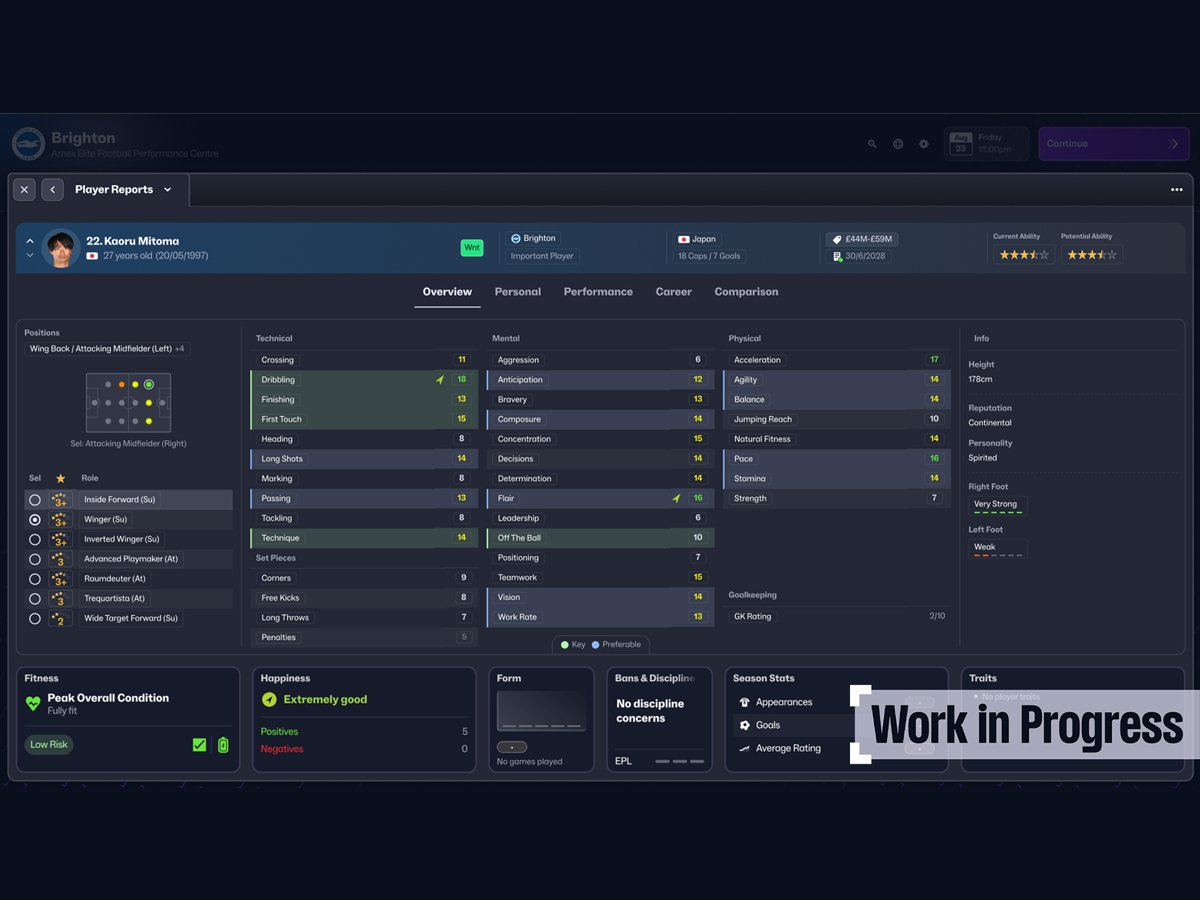Click the Form graph thumbnail
The height and width of the screenshot is (900, 1200).
(x=541, y=711)
